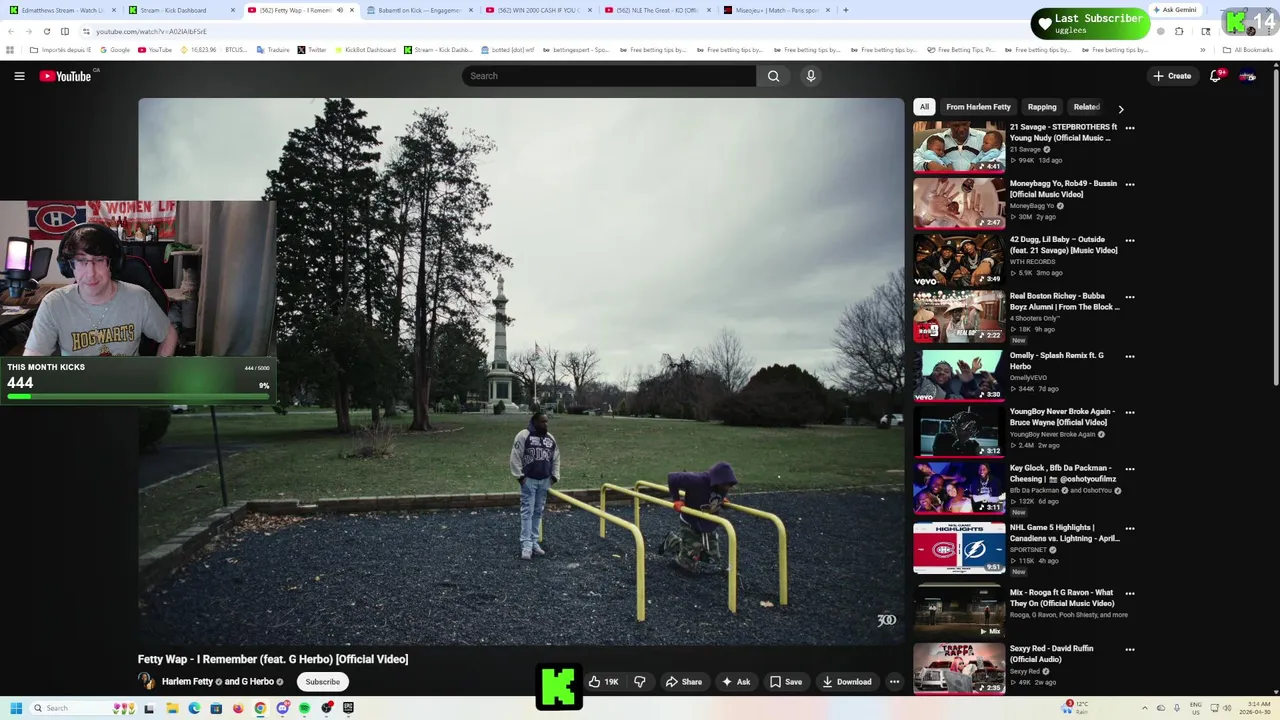Mute the playing Fetty Wap tab
The image size is (1280, 720).
pos(339,10)
